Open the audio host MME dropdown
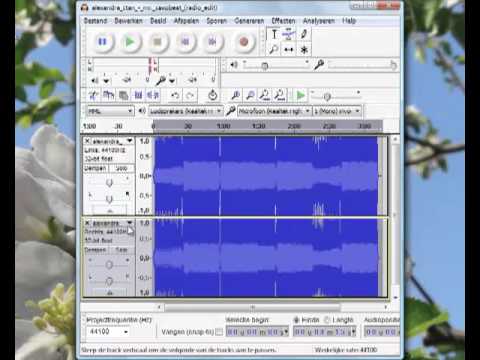This screenshot has height=360, width=480. [x=110, y=111]
